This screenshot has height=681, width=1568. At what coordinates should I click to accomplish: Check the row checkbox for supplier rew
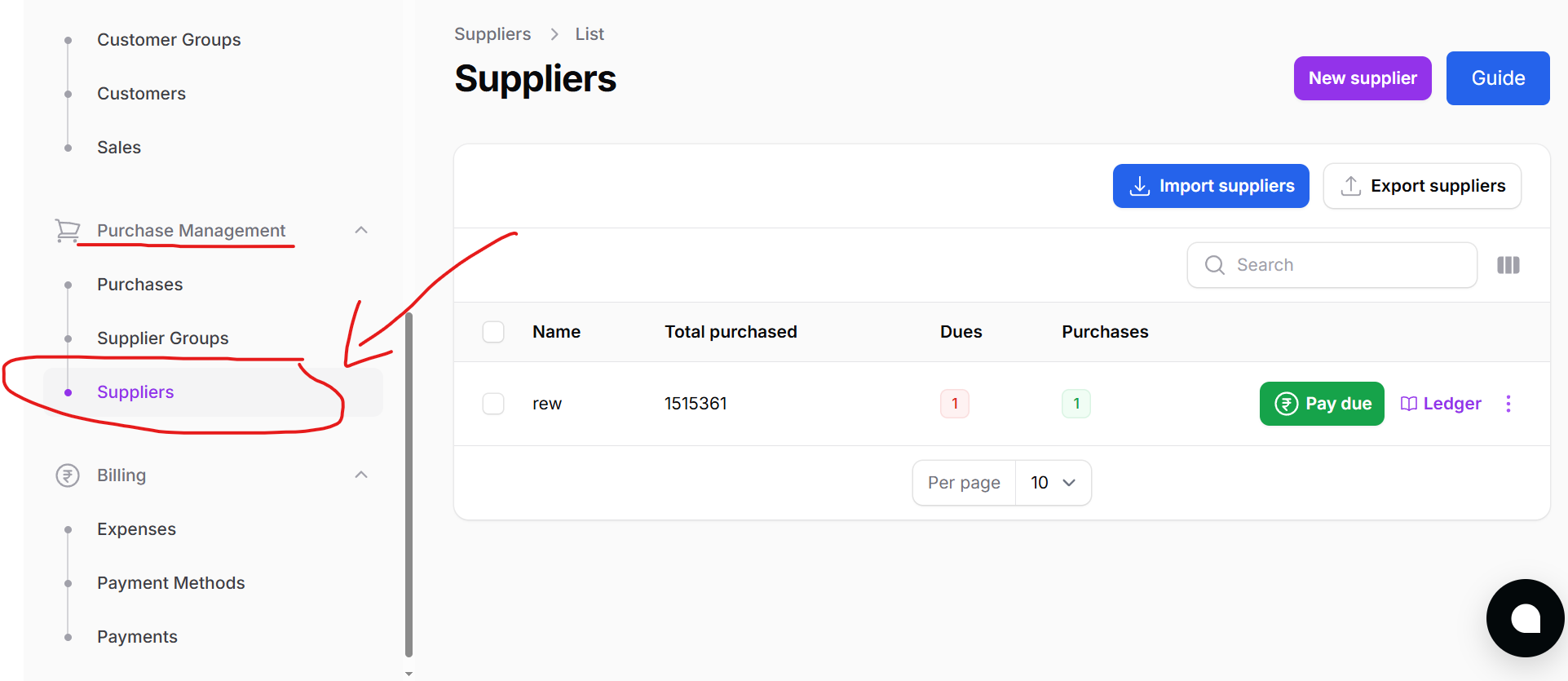(493, 403)
